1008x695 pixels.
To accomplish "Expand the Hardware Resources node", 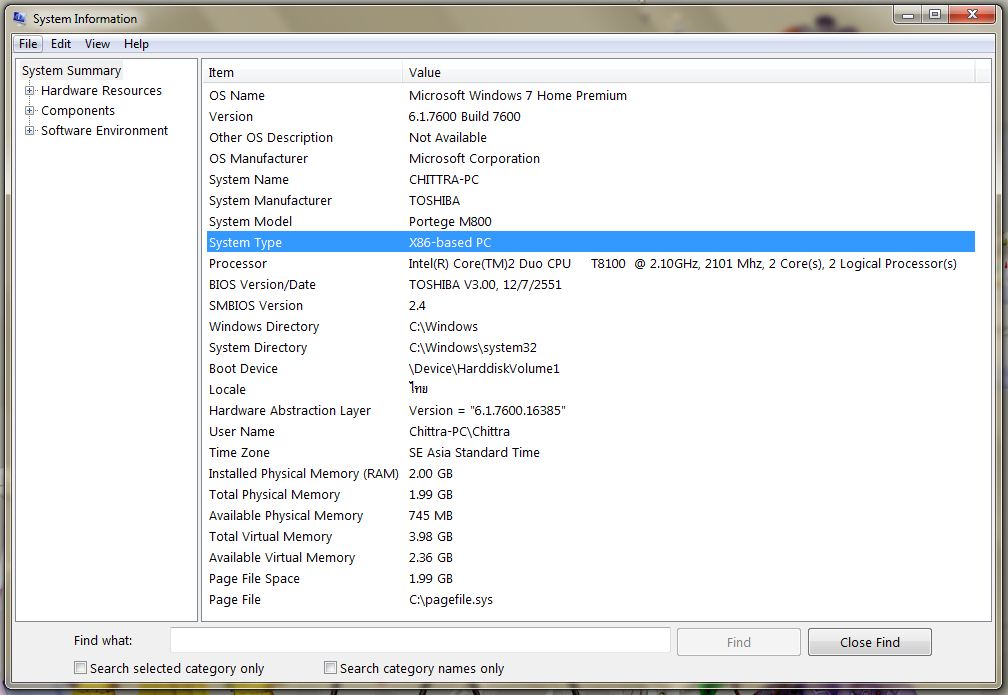I will 29,91.
